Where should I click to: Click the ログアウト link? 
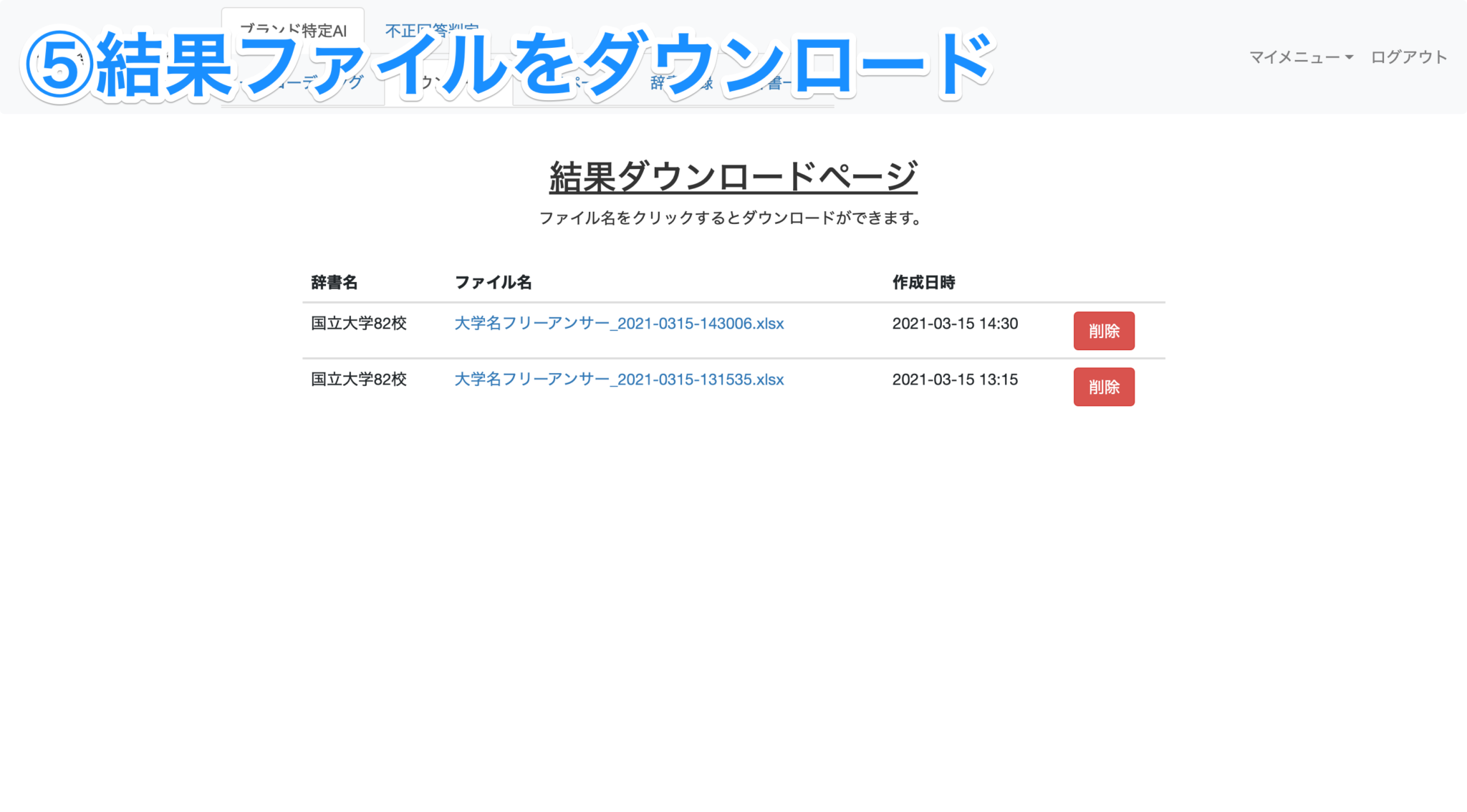coord(1409,57)
